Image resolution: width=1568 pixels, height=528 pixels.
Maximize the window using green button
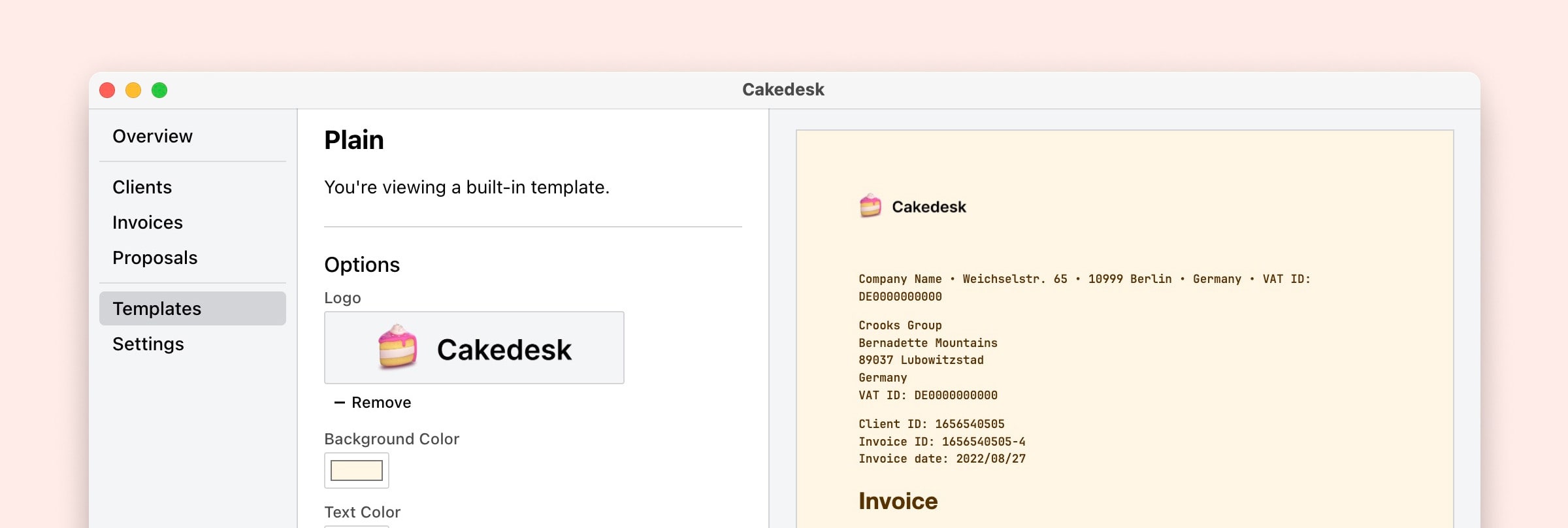pos(159,90)
